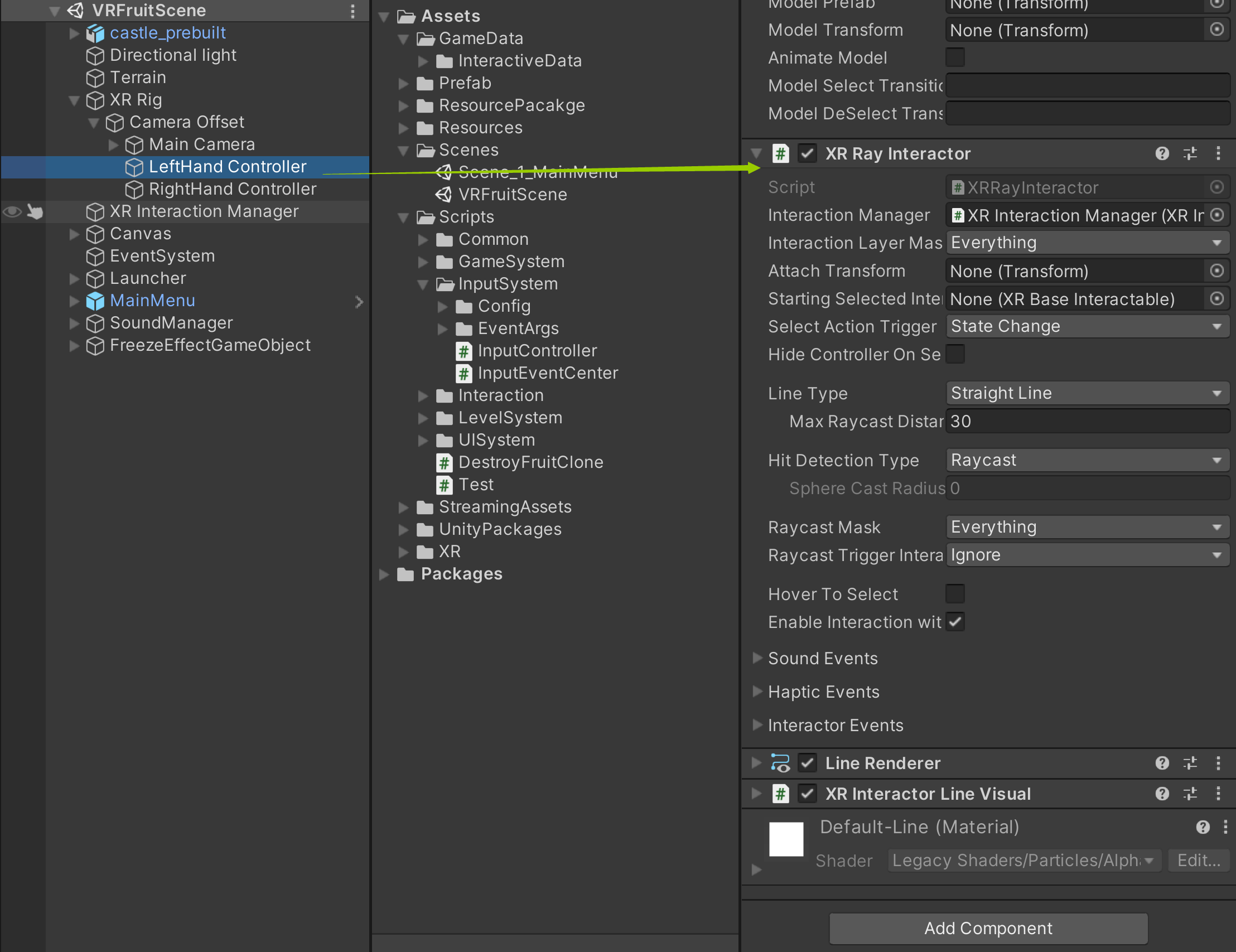
Task: Click the shader Edit... button
Action: 1198,861
